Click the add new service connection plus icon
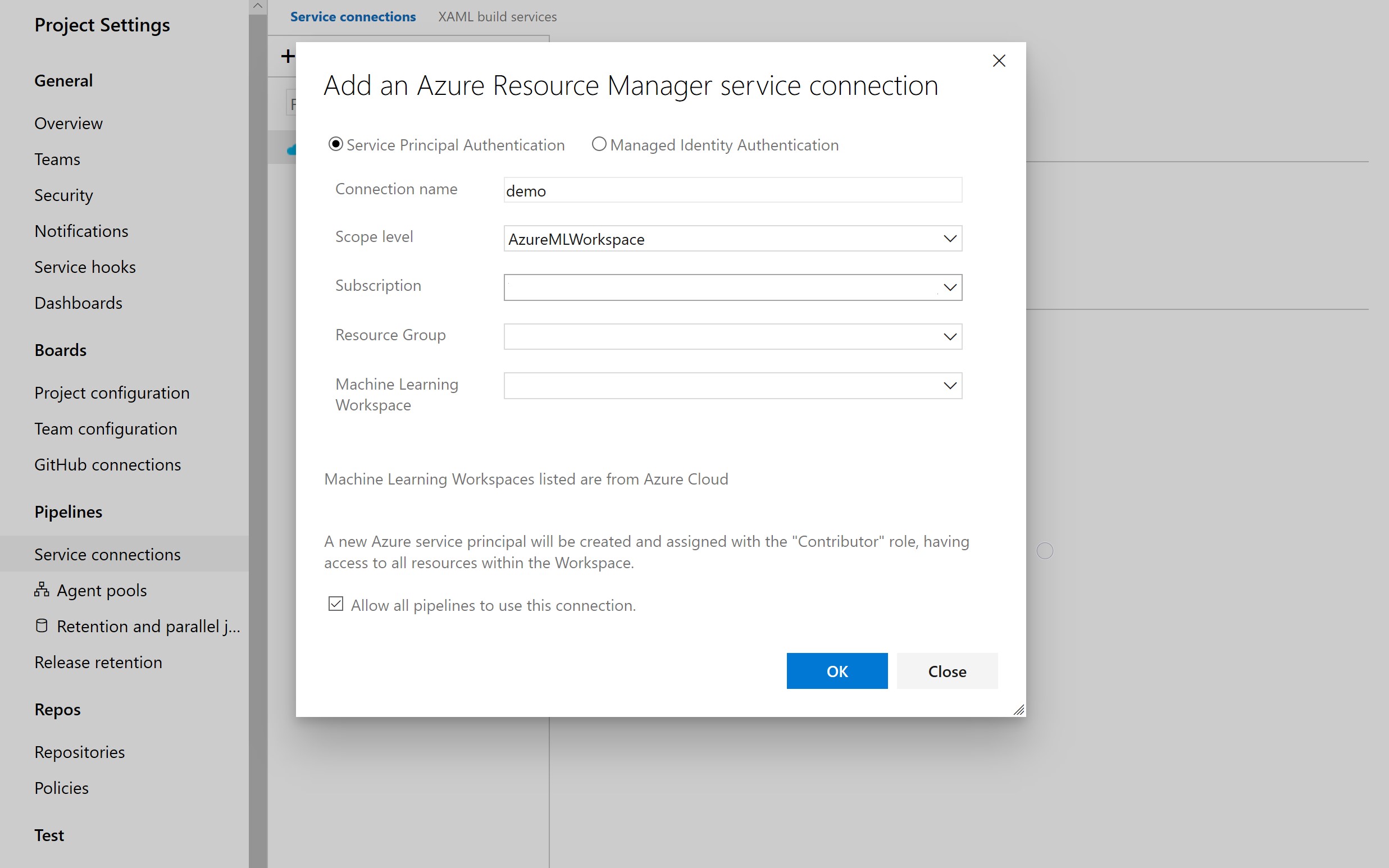Viewport: 1389px width, 868px height. click(288, 56)
